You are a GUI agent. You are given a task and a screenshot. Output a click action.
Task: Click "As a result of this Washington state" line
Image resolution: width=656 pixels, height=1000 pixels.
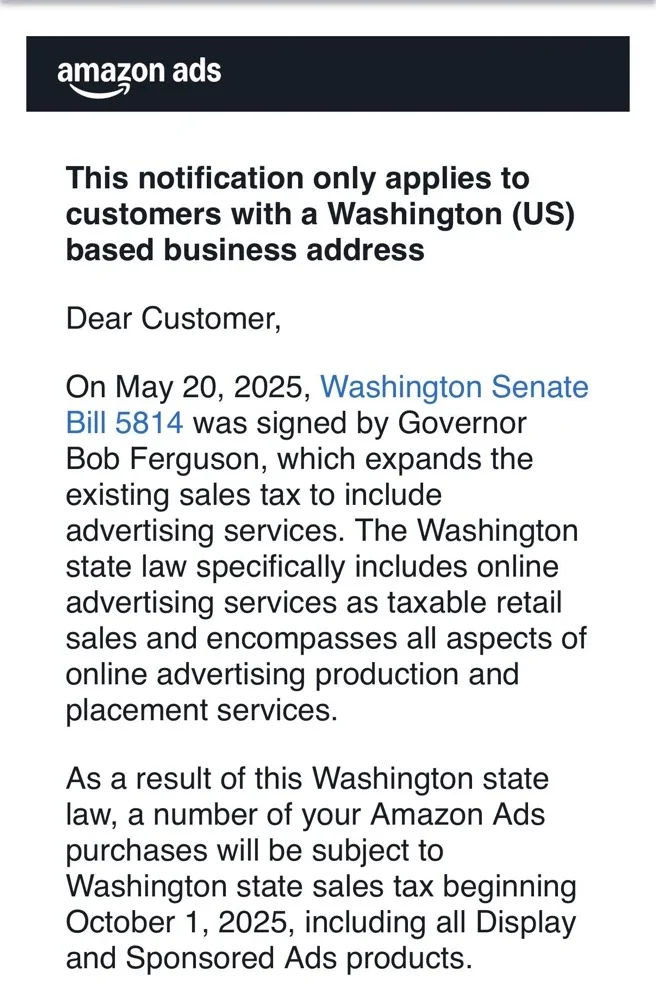pyautogui.click(x=309, y=778)
